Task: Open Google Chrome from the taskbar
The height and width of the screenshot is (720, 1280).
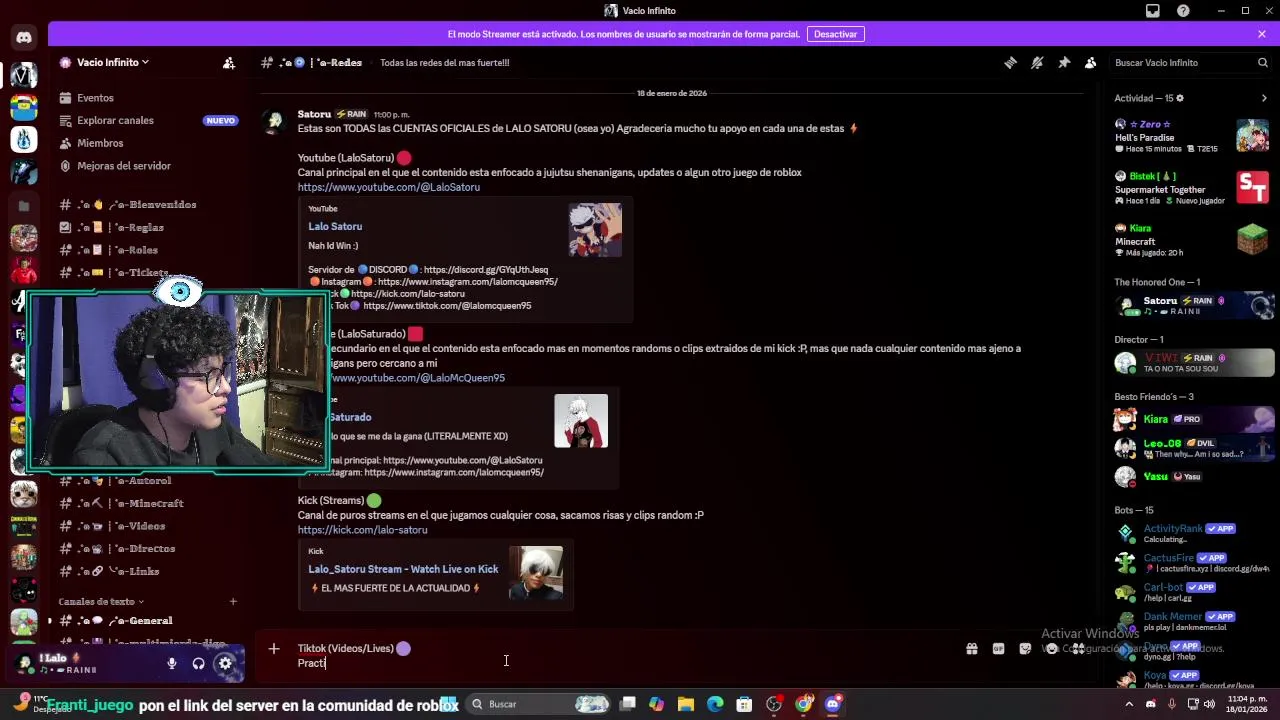Action: [804, 704]
